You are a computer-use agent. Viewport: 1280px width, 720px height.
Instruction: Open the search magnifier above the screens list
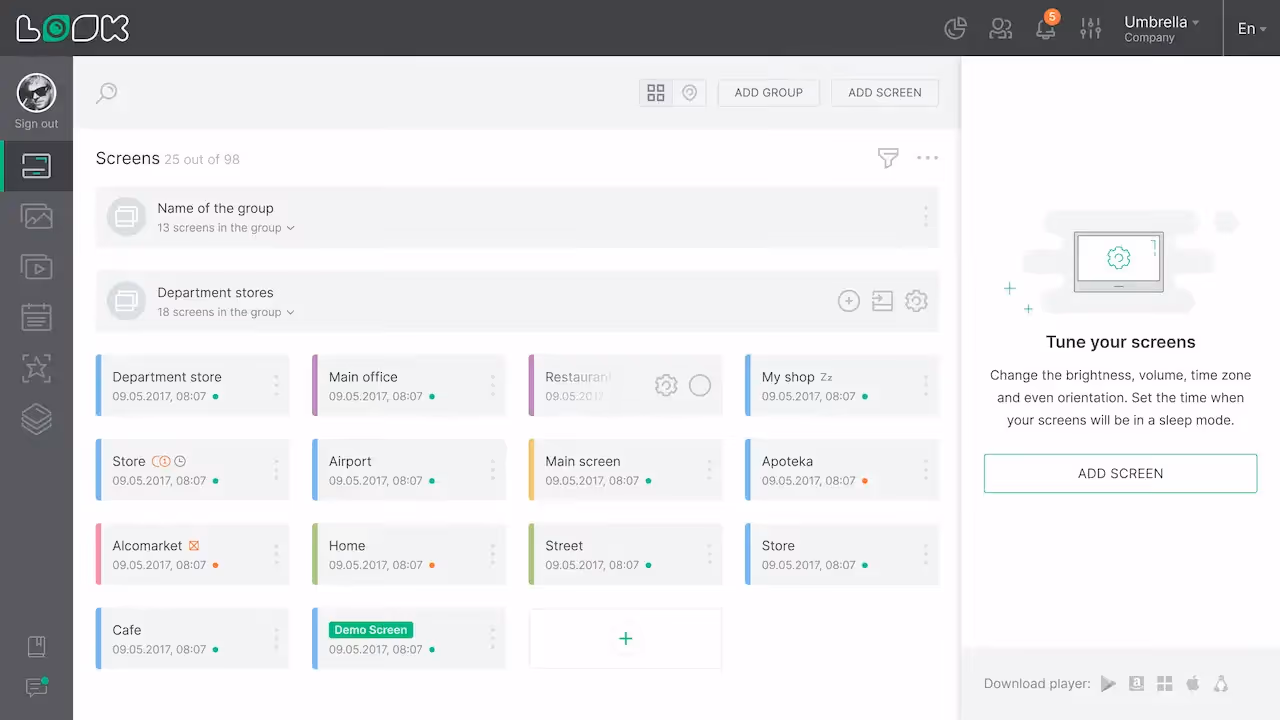106,92
